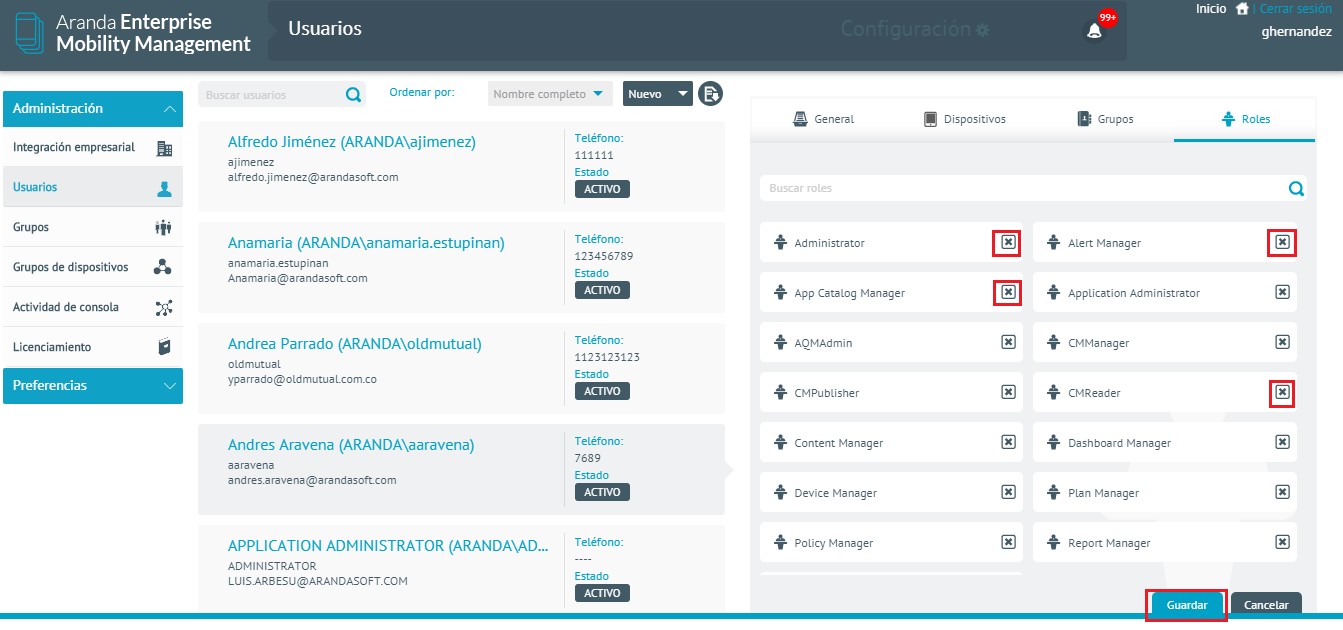This screenshot has height=630, width=1343.
Task: Toggle the Alert Manager role checkbox
Action: pos(1282,243)
